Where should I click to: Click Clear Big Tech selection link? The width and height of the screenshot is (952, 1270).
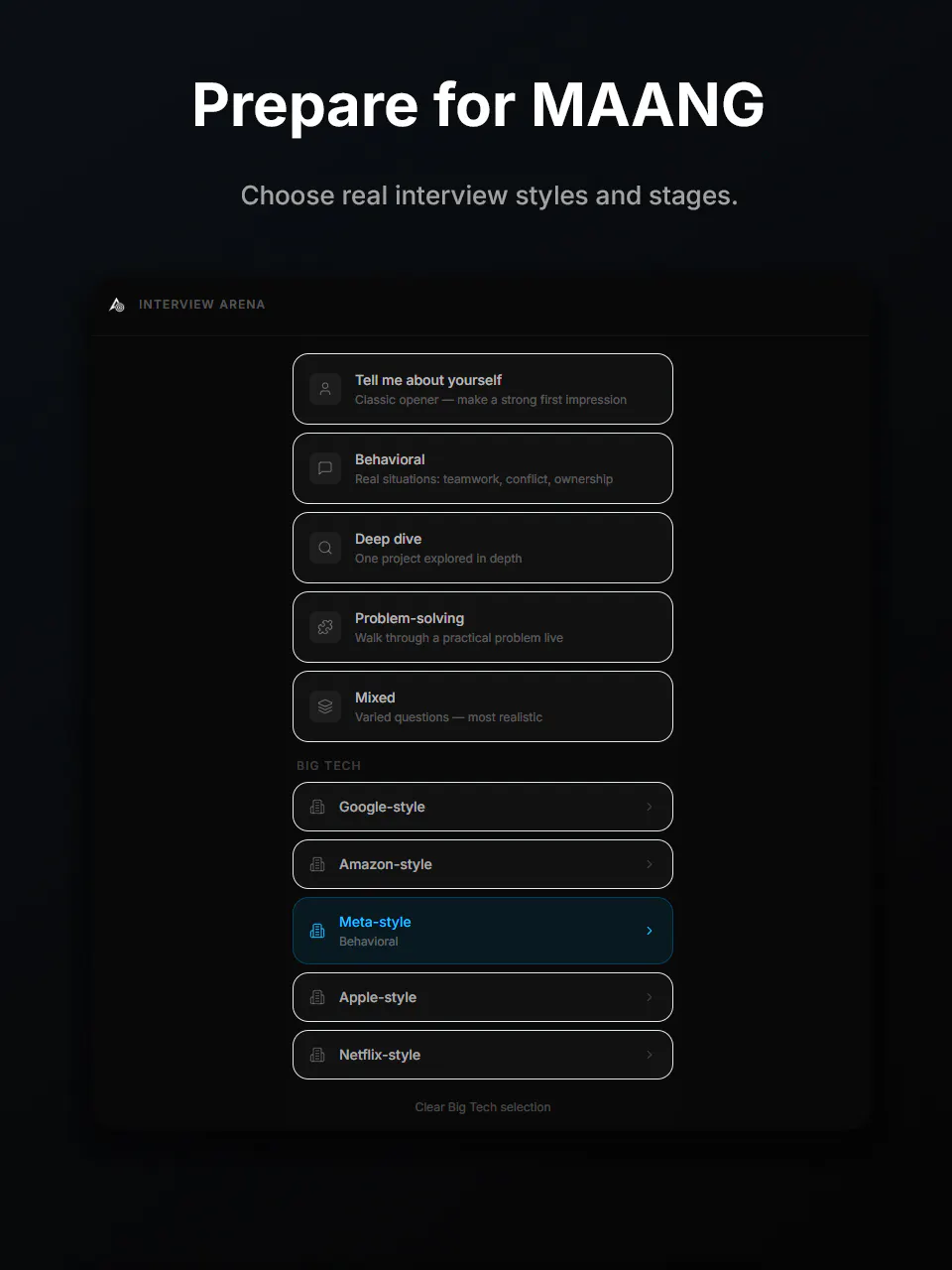483,1107
